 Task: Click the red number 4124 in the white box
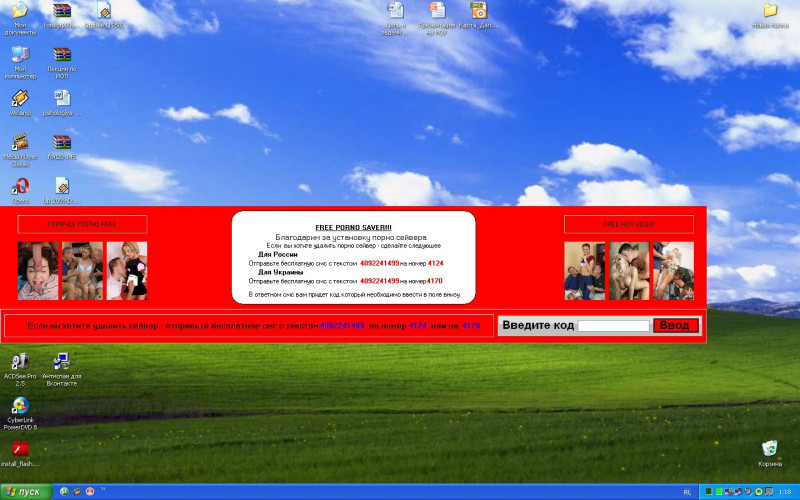tap(435, 263)
